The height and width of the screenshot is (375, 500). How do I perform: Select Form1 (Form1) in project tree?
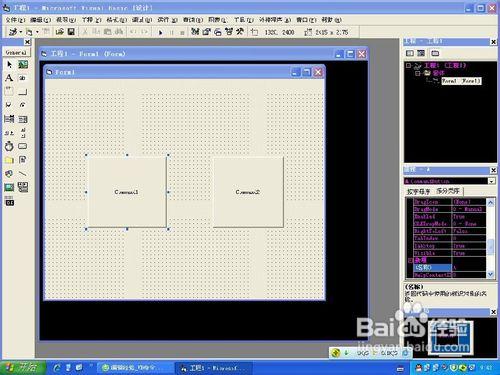point(461,81)
